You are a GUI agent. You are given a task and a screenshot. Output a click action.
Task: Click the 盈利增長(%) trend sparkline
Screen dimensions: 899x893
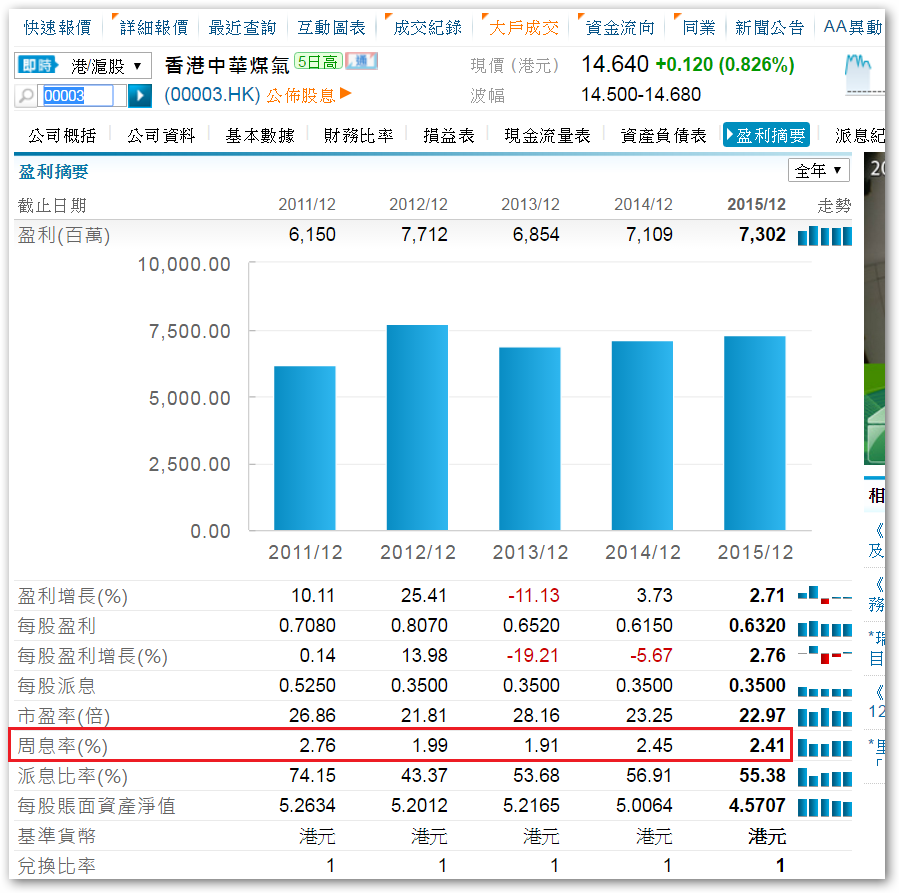coord(824,596)
